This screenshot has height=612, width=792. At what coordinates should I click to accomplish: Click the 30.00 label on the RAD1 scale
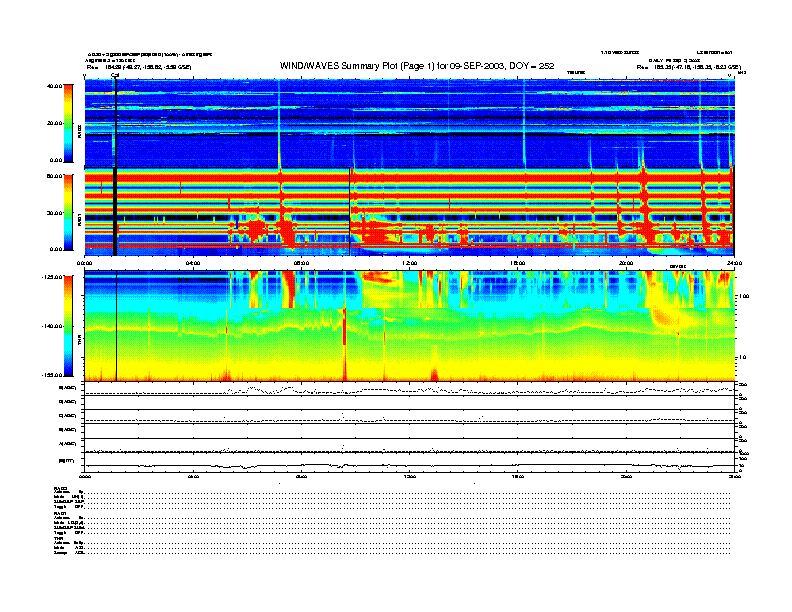[x=54, y=213]
